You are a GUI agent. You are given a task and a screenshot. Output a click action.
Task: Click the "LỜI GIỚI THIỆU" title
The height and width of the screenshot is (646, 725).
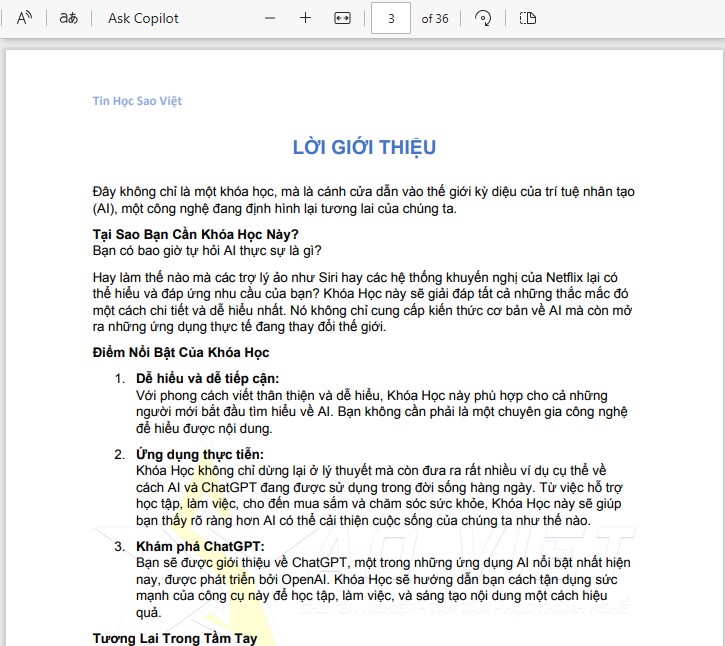point(364,148)
